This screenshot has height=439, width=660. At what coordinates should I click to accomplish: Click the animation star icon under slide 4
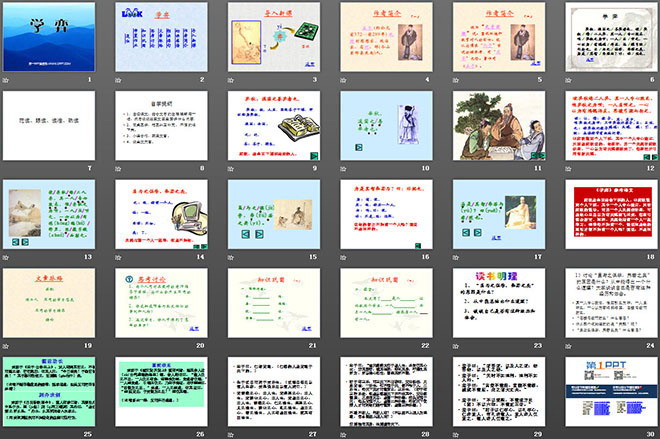(343, 80)
